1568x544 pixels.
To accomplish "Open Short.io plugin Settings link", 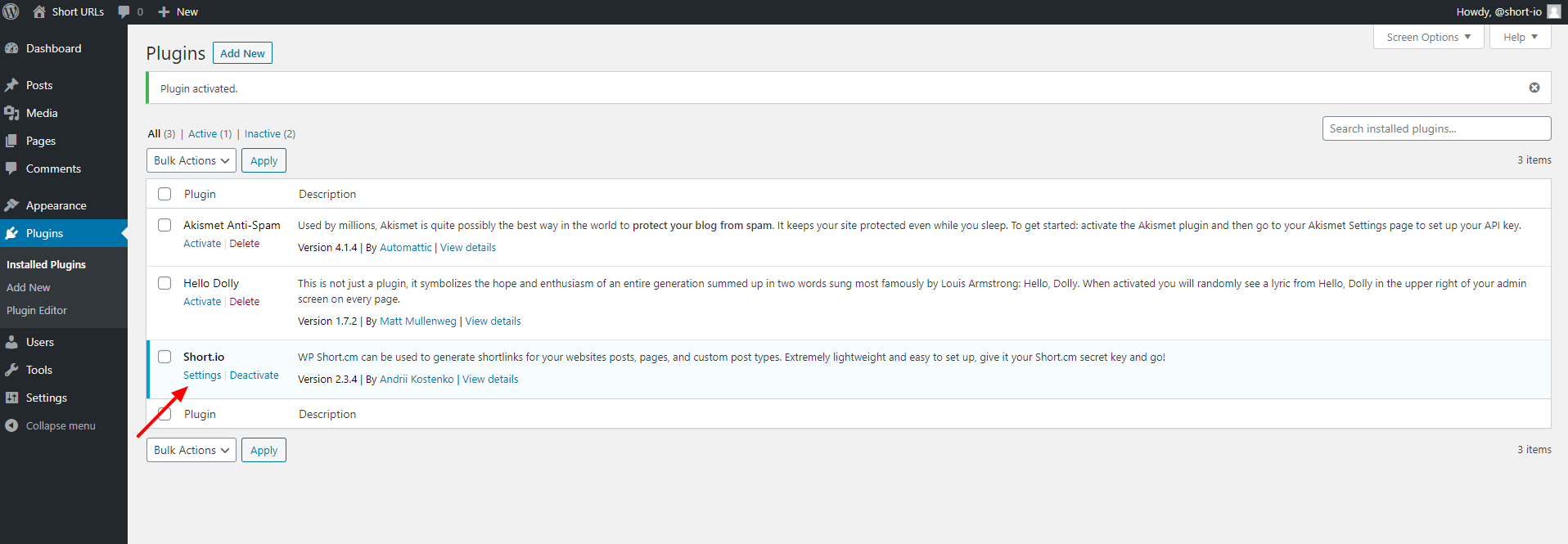I will 202,375.
